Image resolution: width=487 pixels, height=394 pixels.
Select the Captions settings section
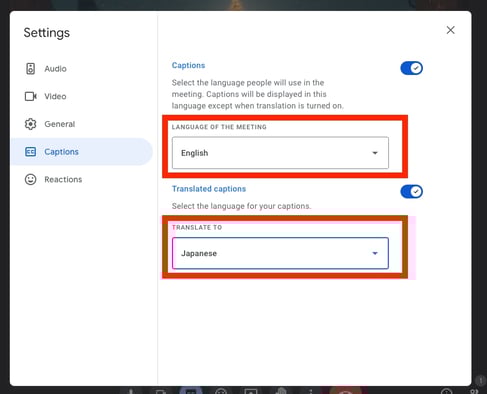(82, 152)
